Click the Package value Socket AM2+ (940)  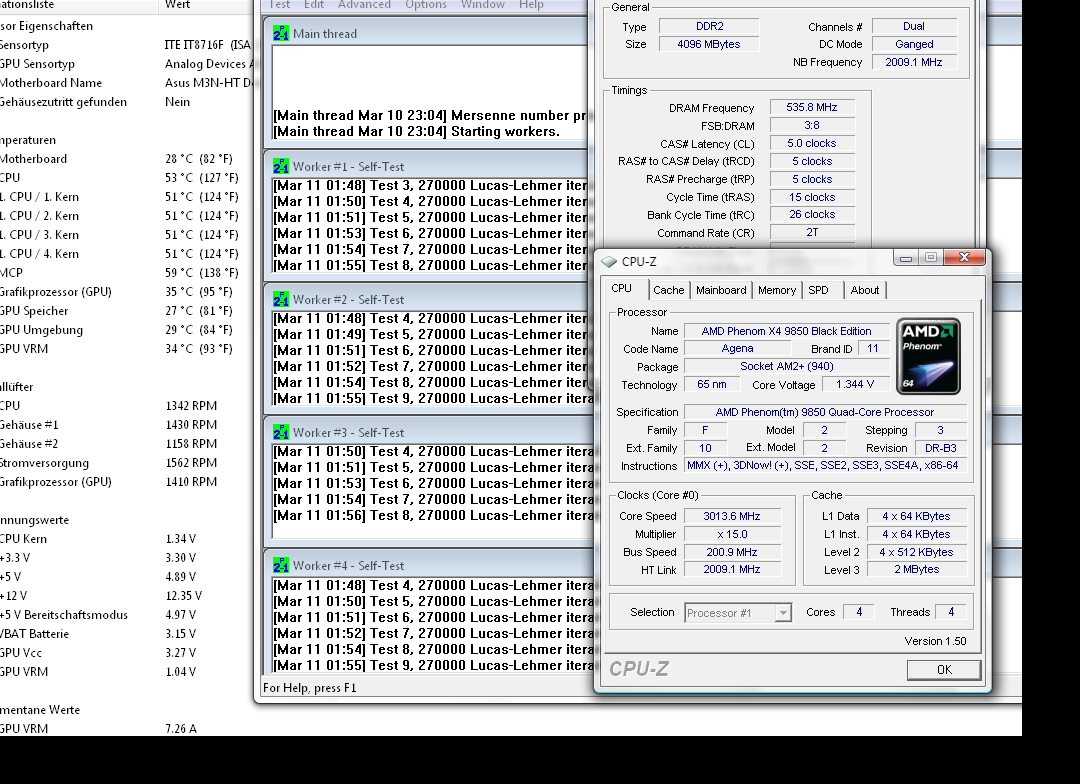[x=786, y=367]
